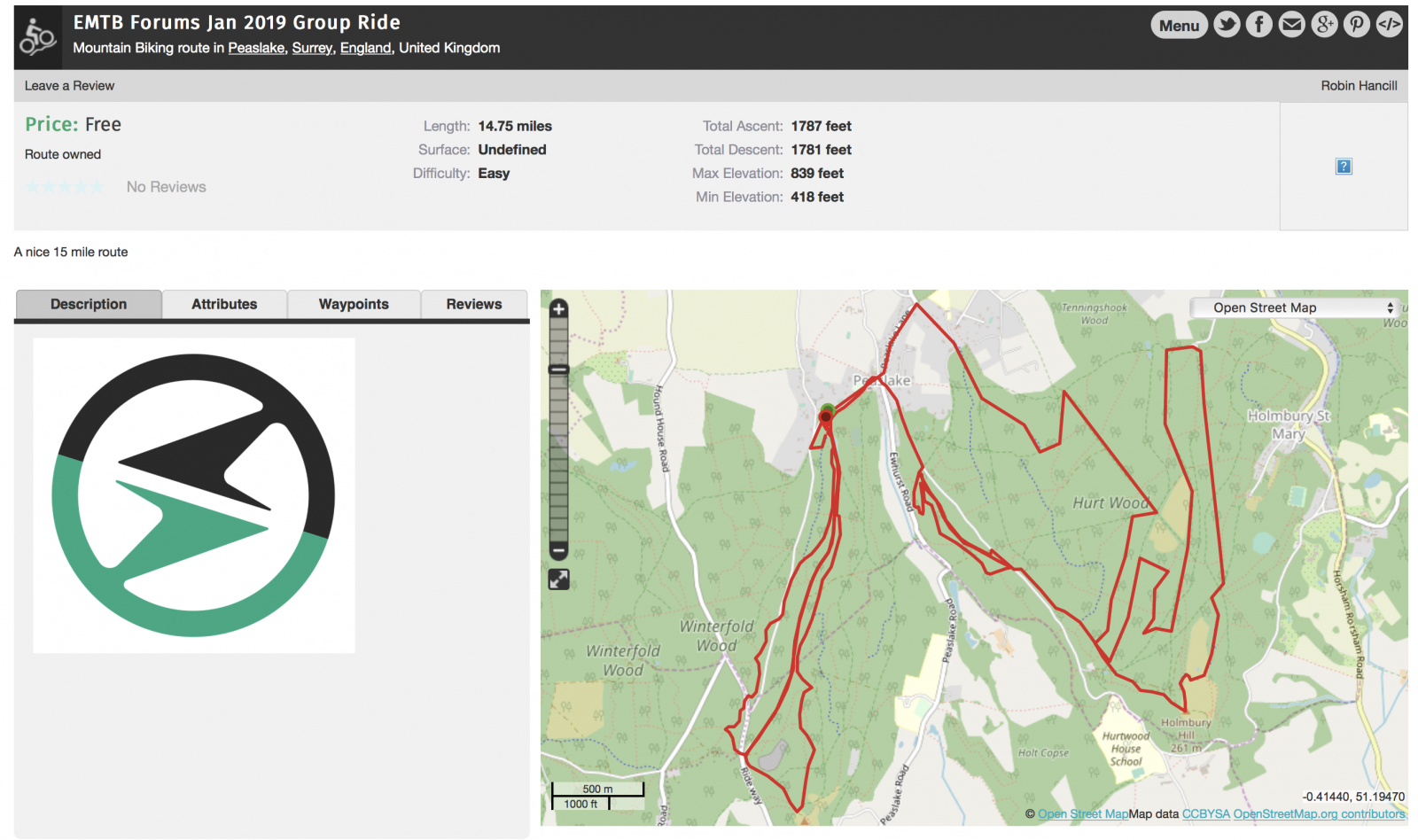
Task: Share route by email envelope icon
Action: tap(1292, 25)
